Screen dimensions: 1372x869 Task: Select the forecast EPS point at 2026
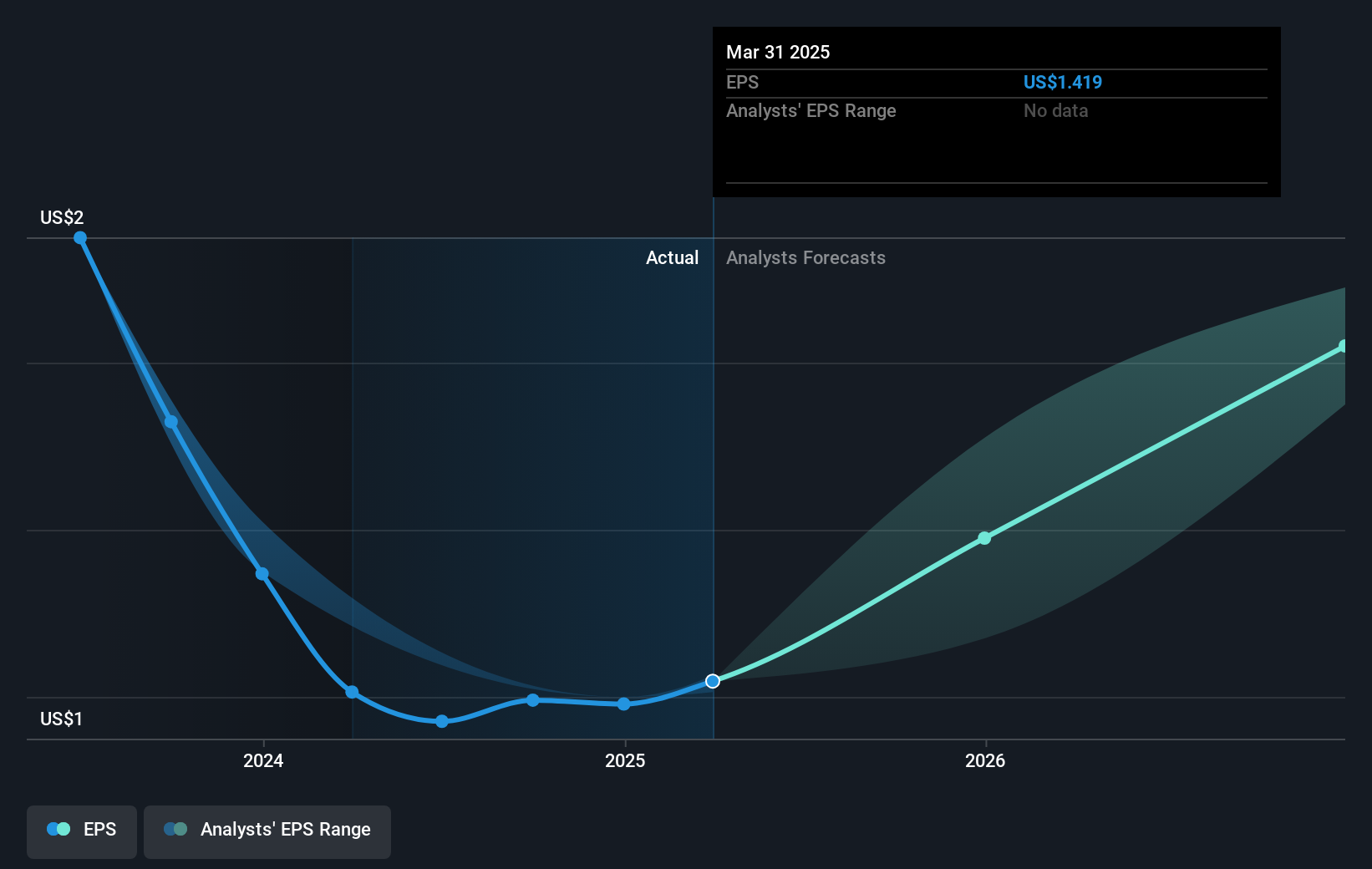click(x=984, y=538)
